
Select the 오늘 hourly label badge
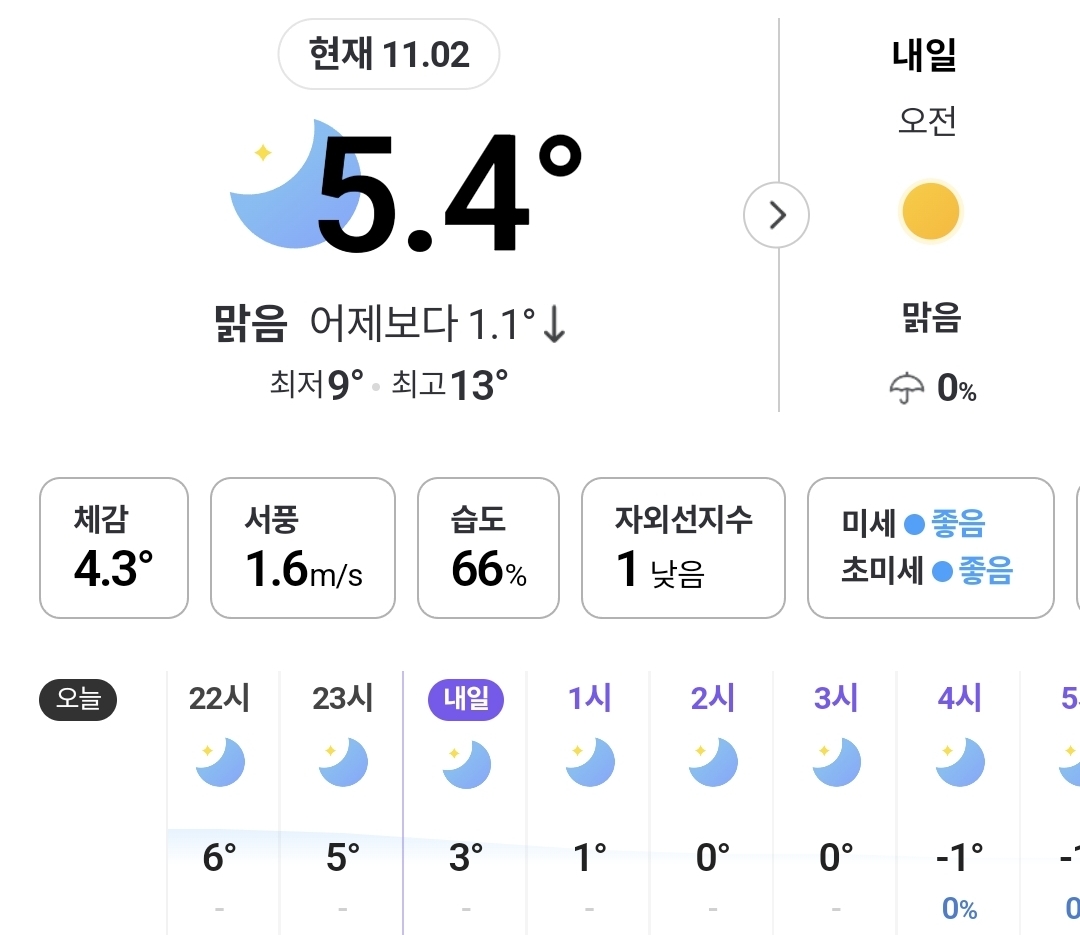(x=78, y=699)
